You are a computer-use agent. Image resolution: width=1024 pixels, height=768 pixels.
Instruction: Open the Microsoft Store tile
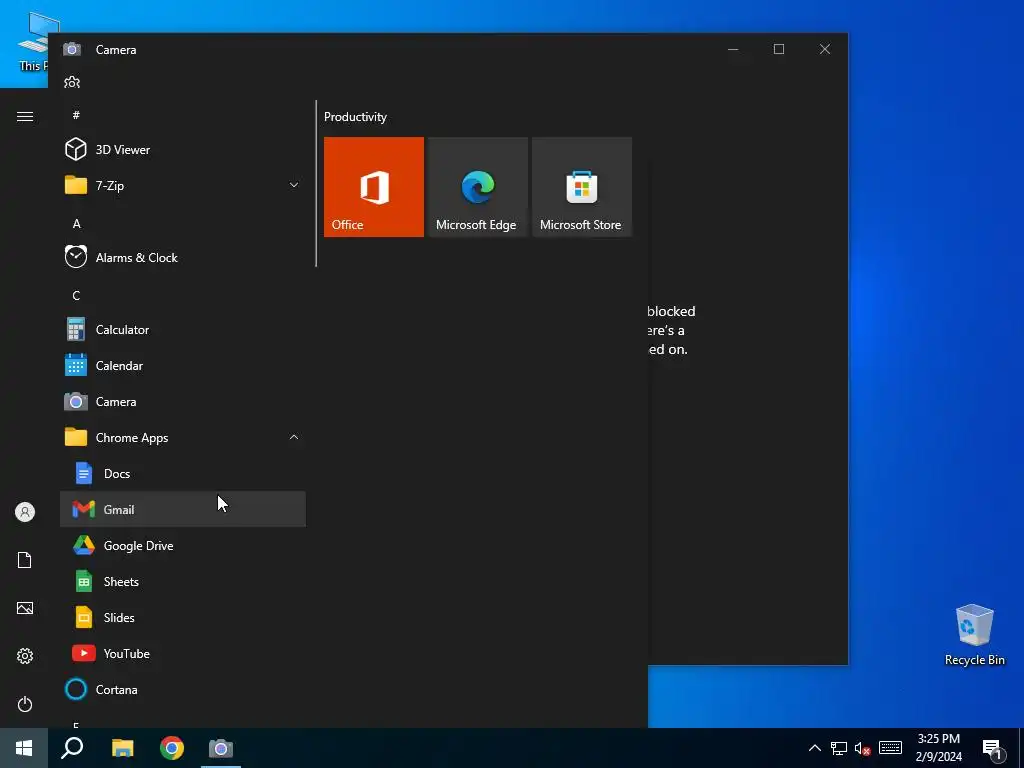(582, 187)
